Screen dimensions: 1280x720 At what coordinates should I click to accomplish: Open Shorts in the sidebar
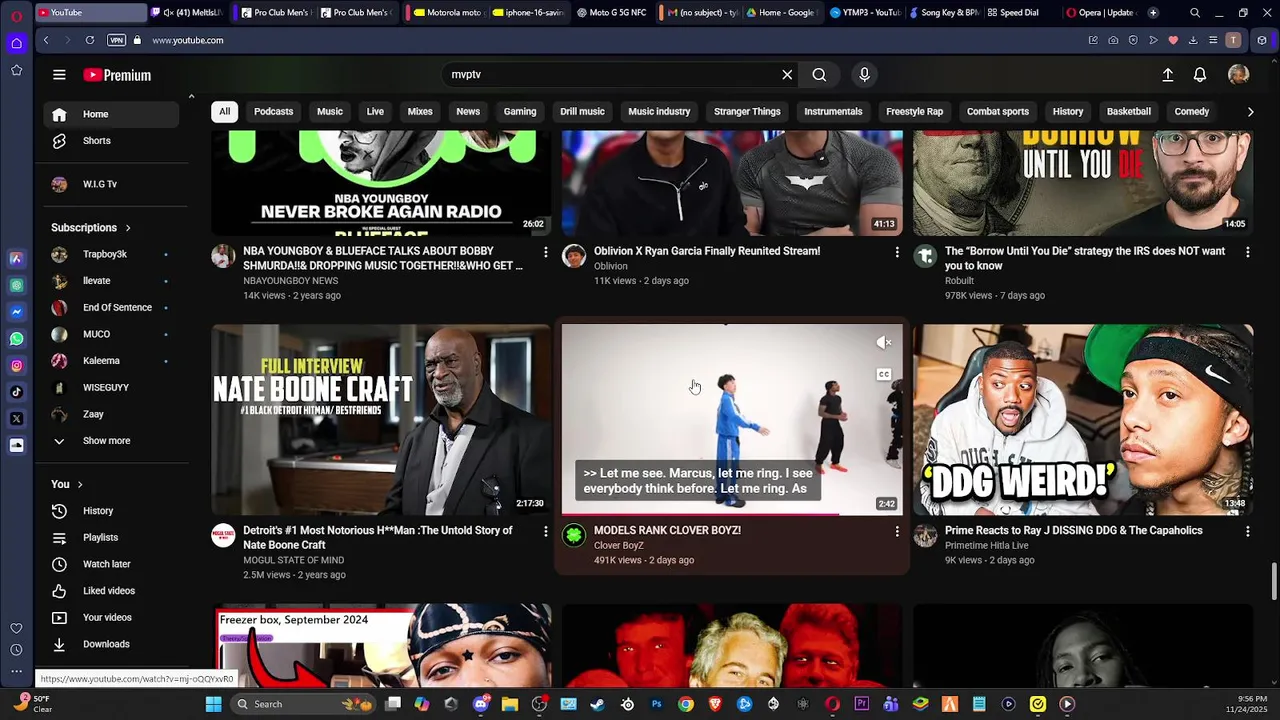coord(111,141)
